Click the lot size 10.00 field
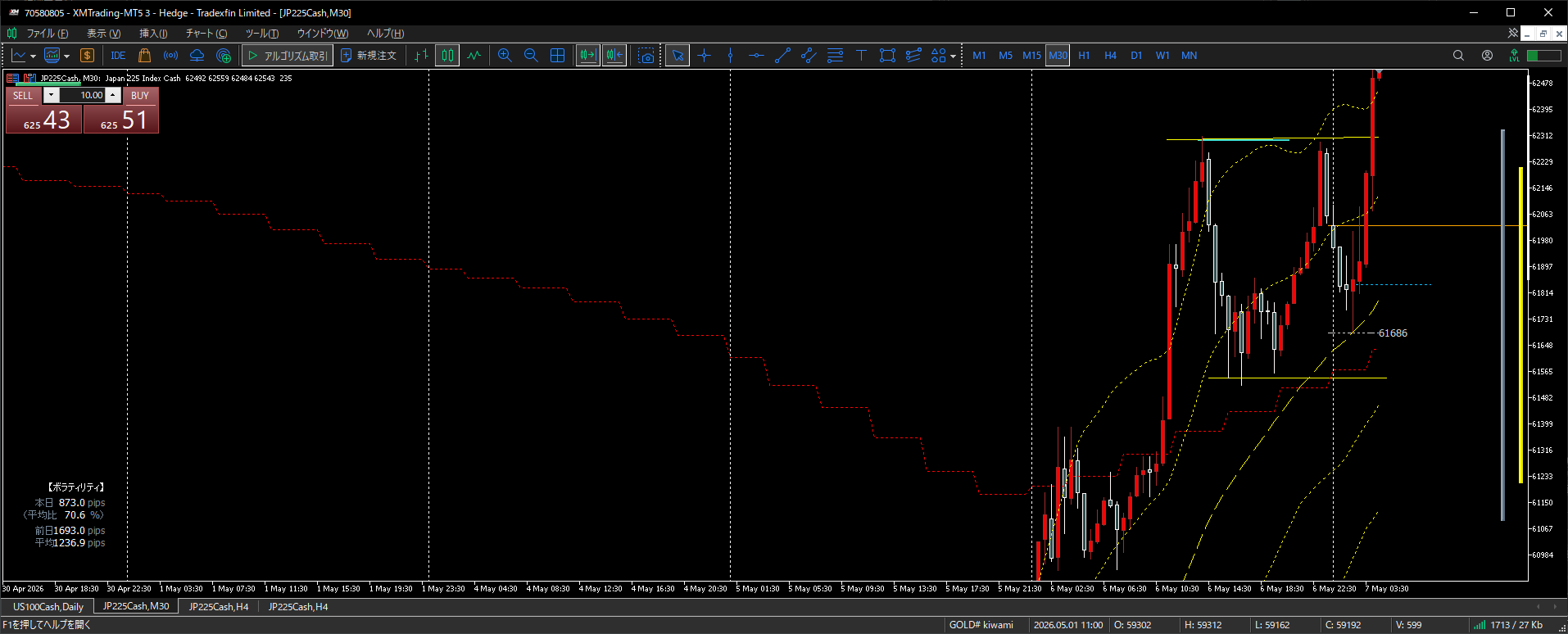The image size is (1568, 634). (82, 95)
